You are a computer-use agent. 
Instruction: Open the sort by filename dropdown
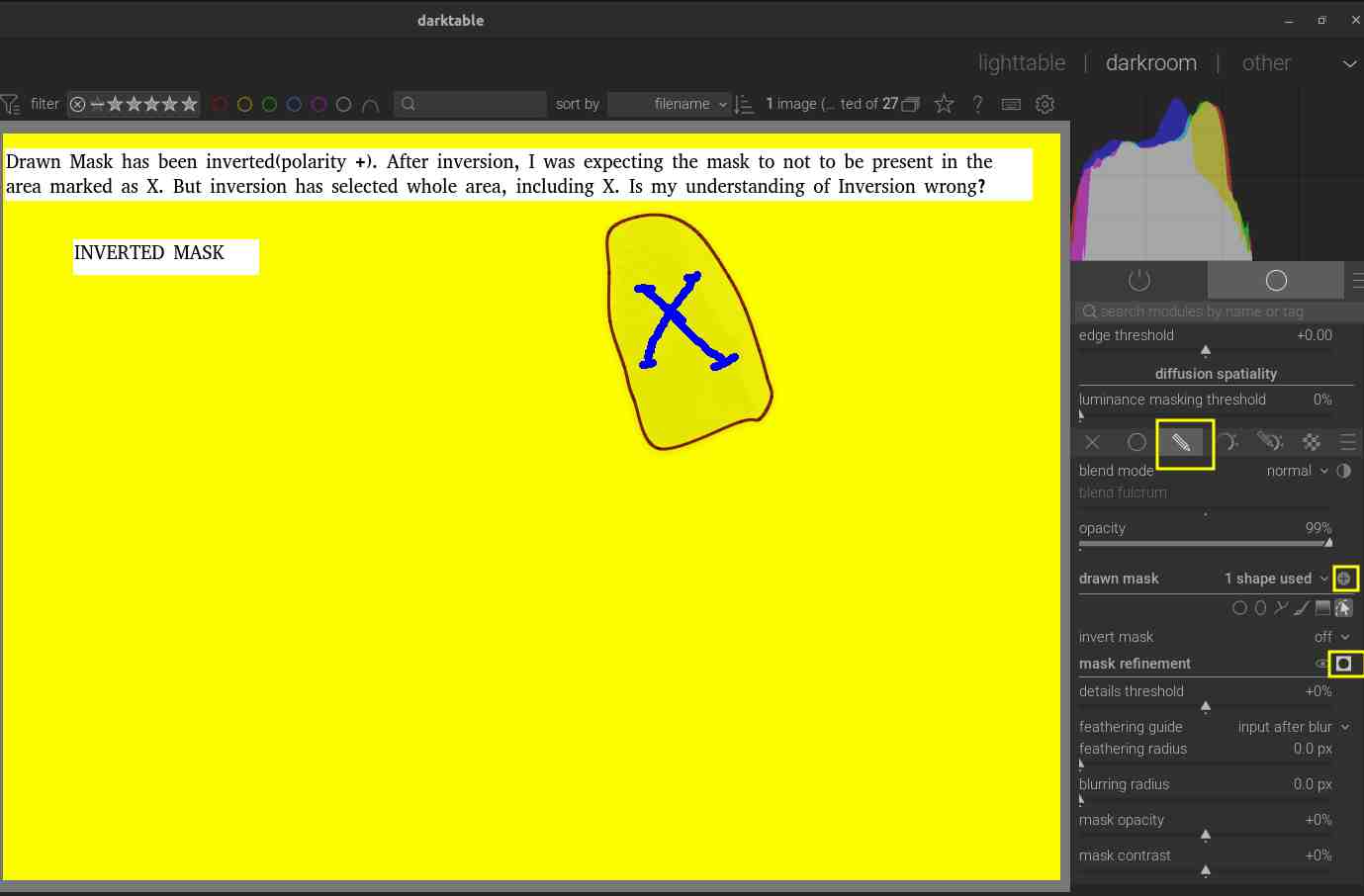tap(669, 104)
